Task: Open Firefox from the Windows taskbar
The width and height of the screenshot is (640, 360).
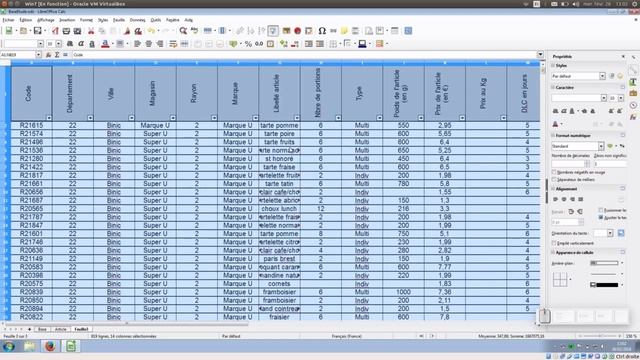Action: [x=50, y=346]
